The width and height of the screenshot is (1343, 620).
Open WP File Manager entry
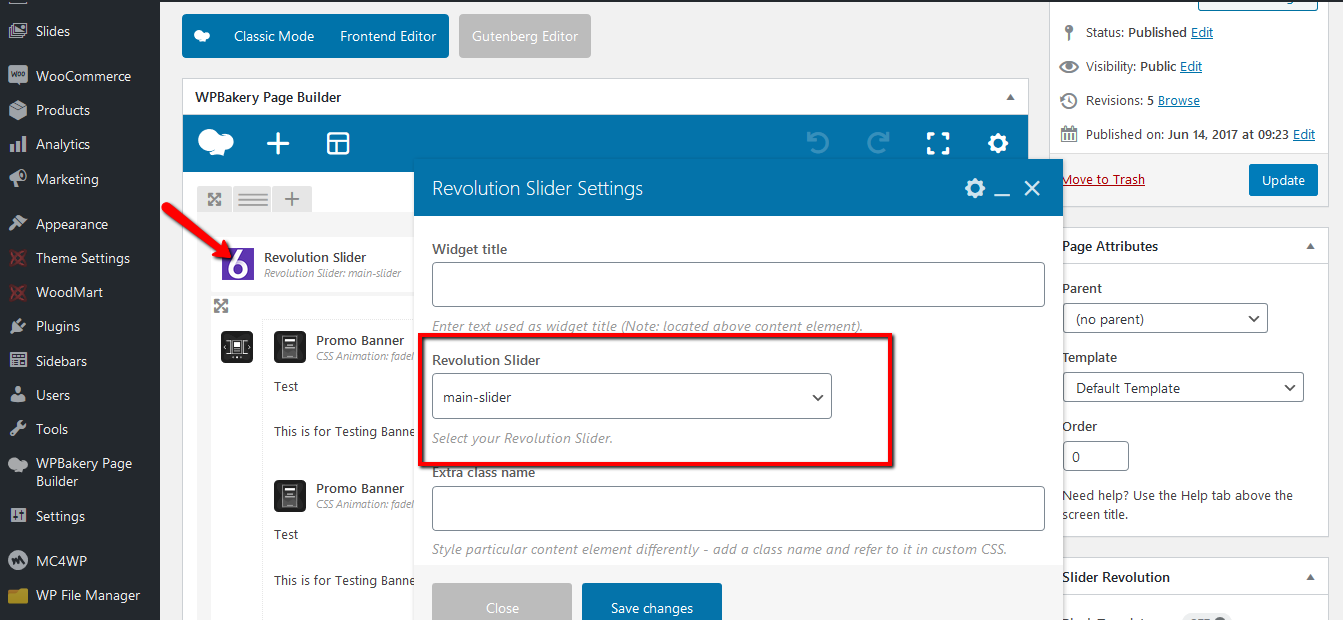(88, 595)
